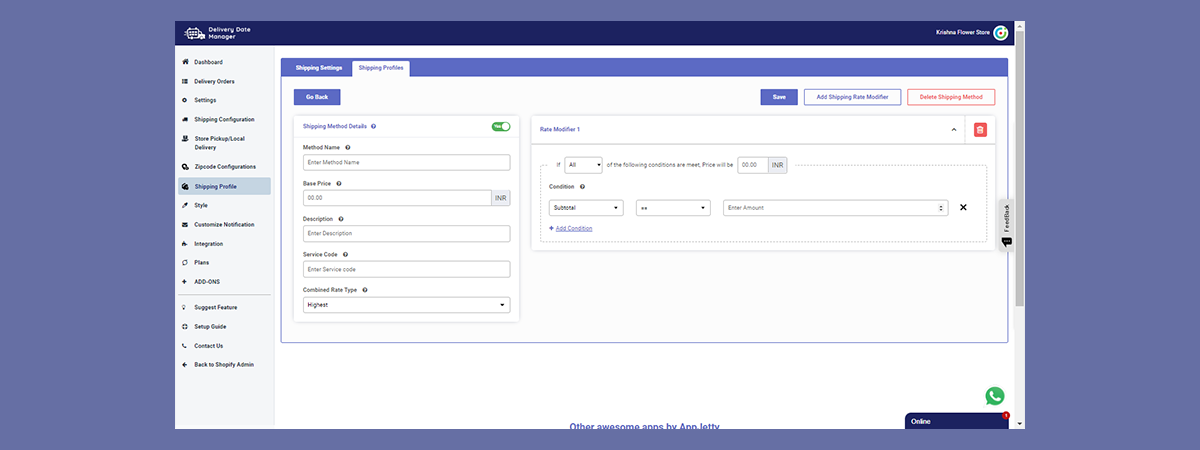Click the Add Condition link
1200x450 pixels.
[573, 229]
